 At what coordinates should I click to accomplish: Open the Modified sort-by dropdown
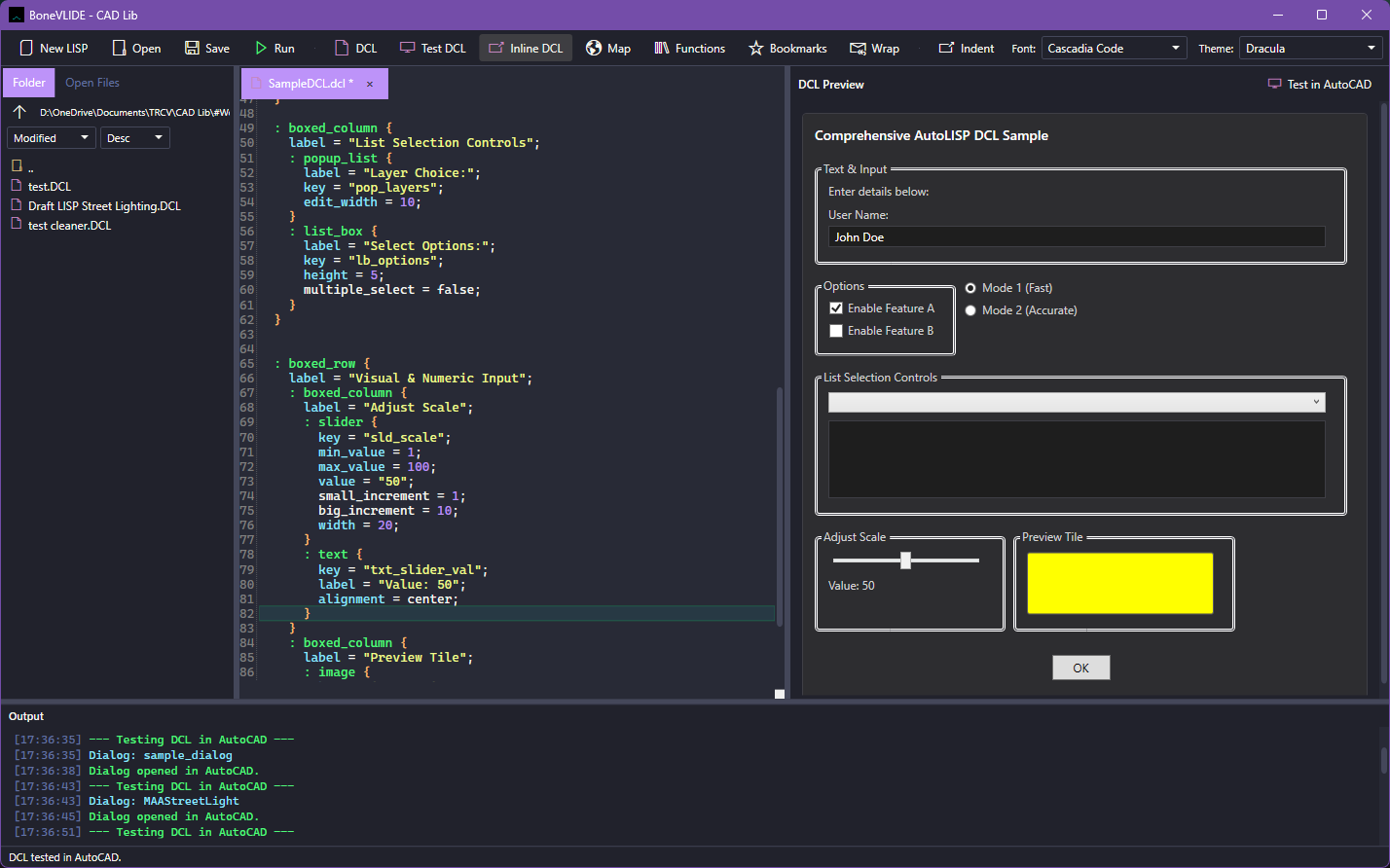51,138
